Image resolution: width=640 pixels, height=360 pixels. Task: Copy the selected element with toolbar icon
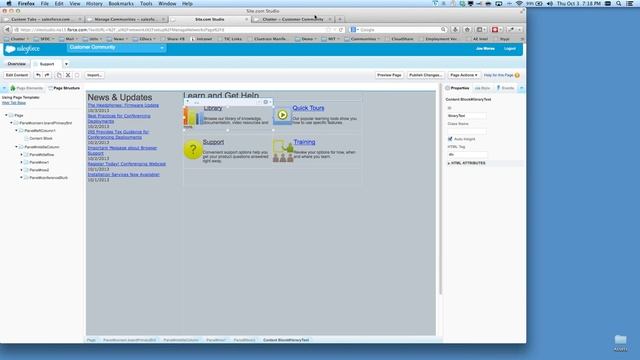click(59, 75)
